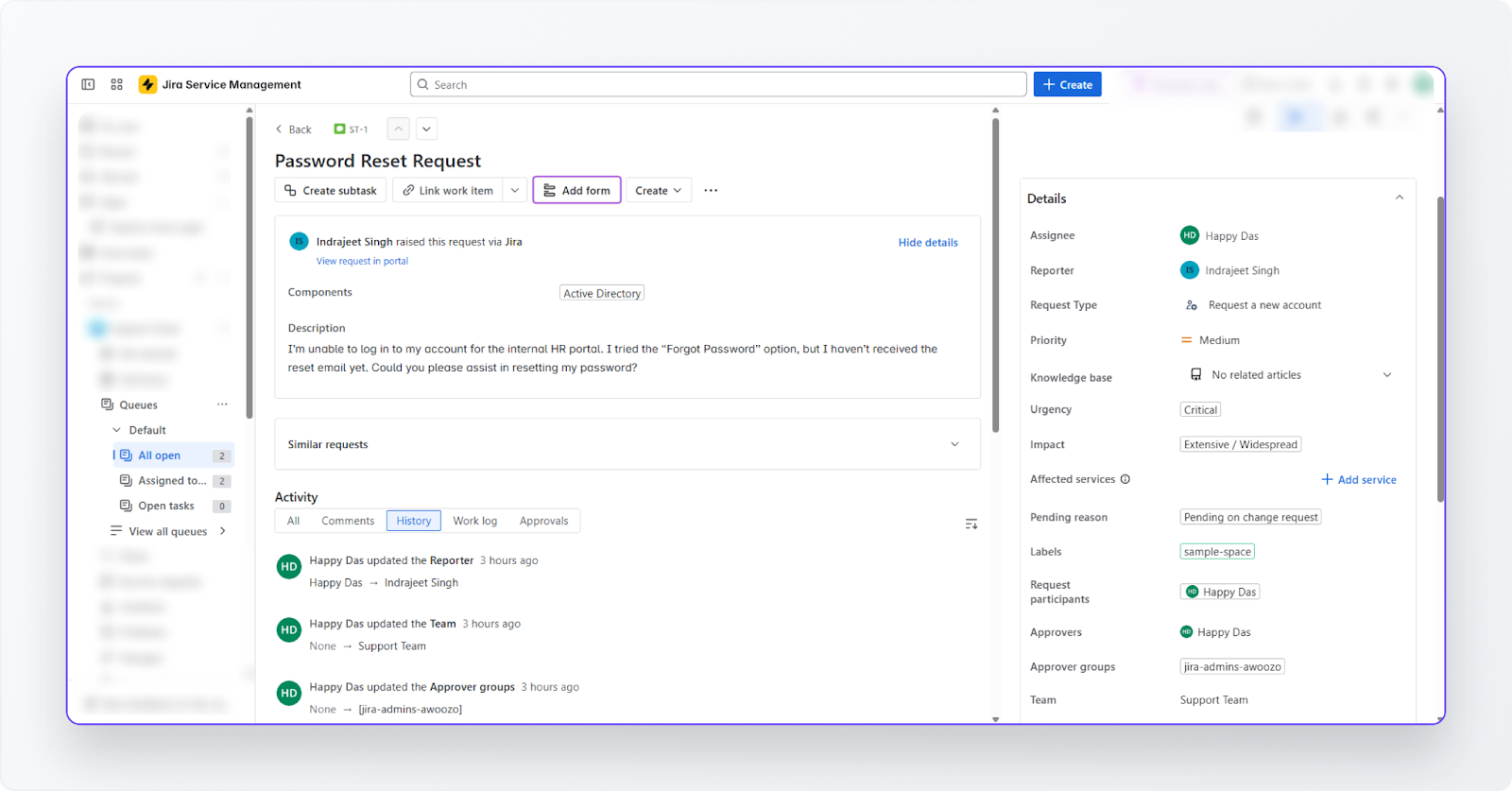Viewport: 1512px width, 791px height.
Task: Click Indrajeet Singh reporter avatar in Details
Action: [x=1190, y=270]
